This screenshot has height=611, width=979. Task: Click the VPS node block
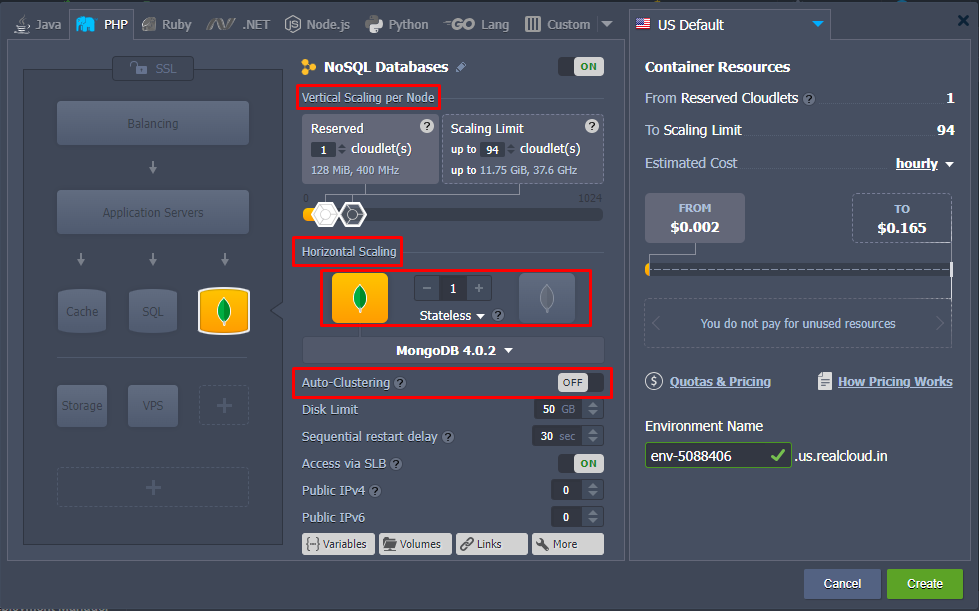(x=152, y=405)
